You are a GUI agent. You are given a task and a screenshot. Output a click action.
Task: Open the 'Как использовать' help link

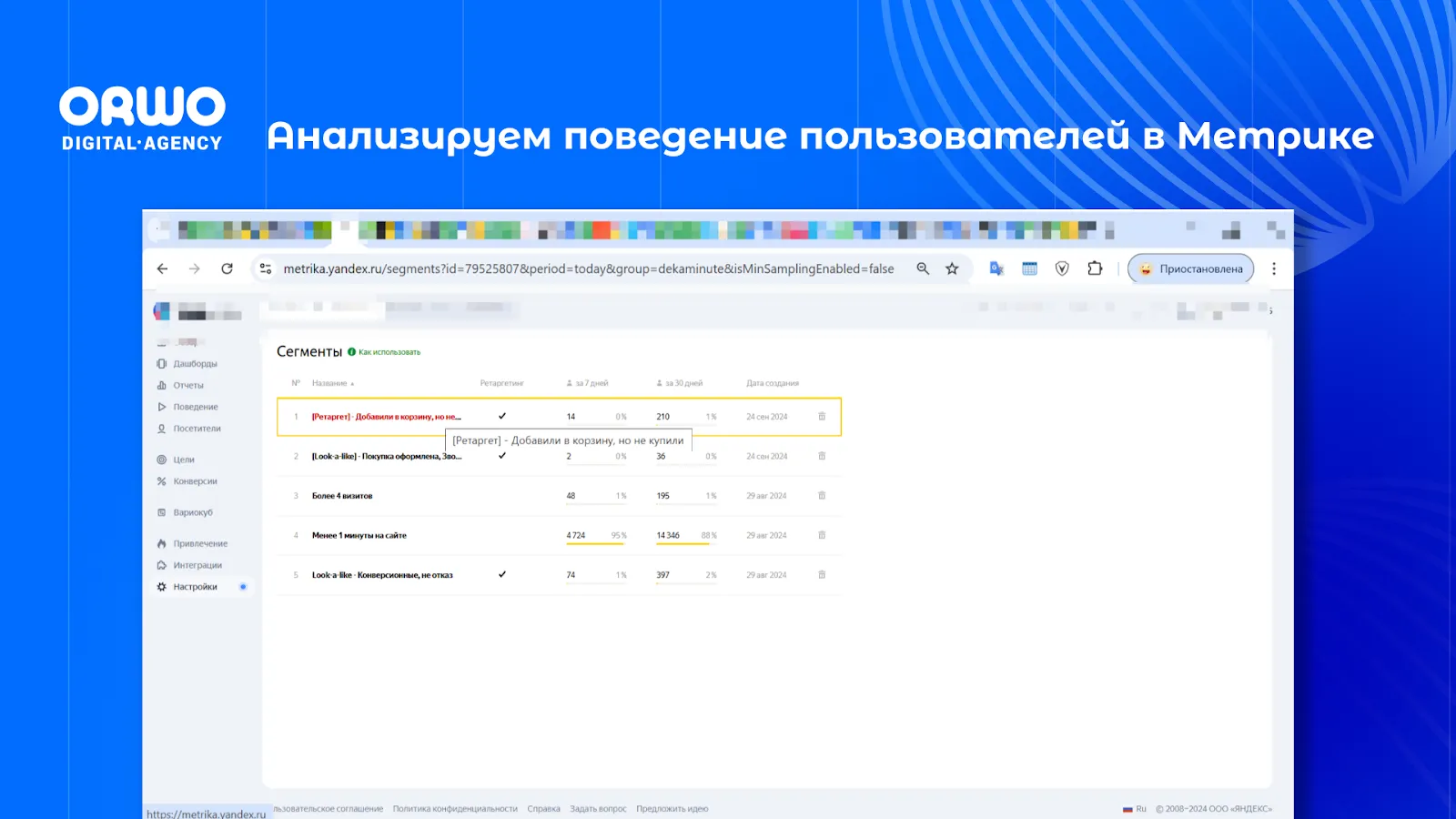tap(389, 352)
